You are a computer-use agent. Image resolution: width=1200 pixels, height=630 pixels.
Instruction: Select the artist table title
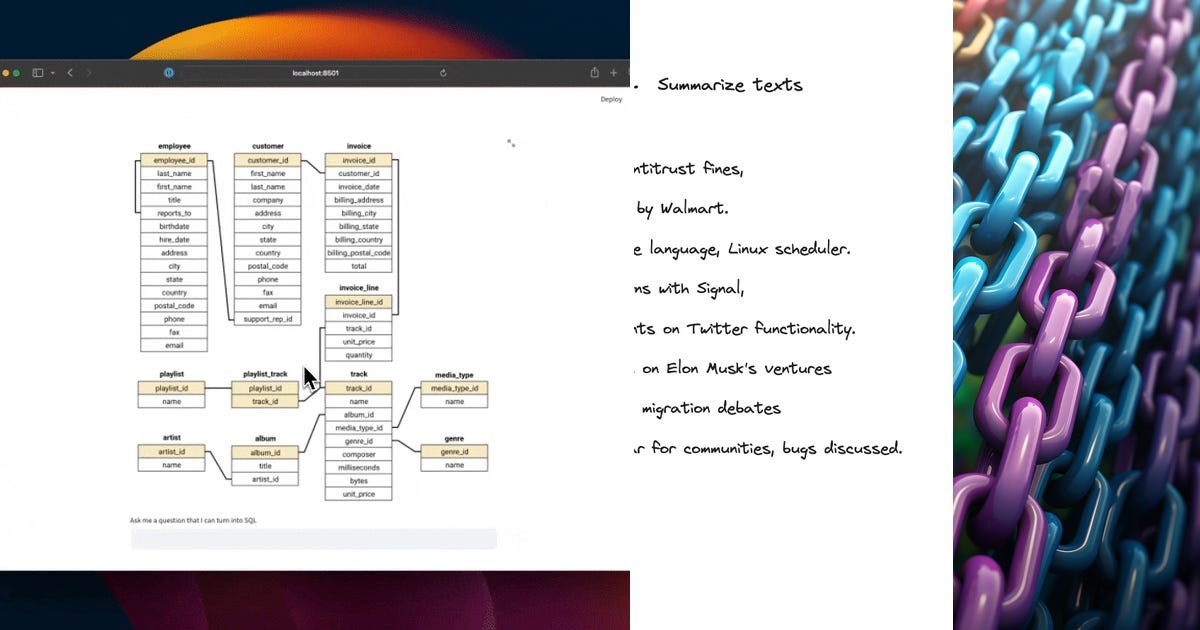pyautogui.click(x=171, y=438)
